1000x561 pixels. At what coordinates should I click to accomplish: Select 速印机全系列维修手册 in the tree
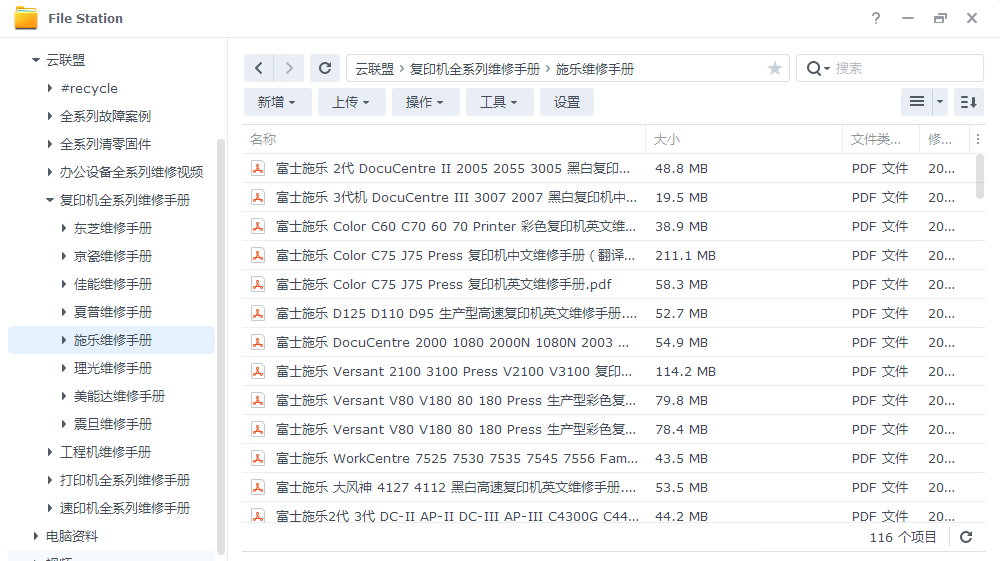[x=125, y=509]
